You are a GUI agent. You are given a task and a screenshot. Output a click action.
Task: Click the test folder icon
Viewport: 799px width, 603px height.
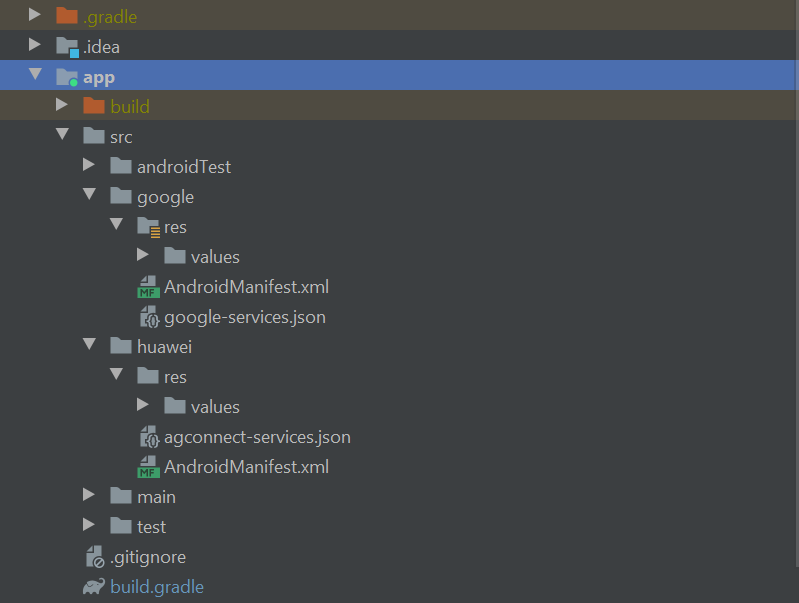click(121, 526)
